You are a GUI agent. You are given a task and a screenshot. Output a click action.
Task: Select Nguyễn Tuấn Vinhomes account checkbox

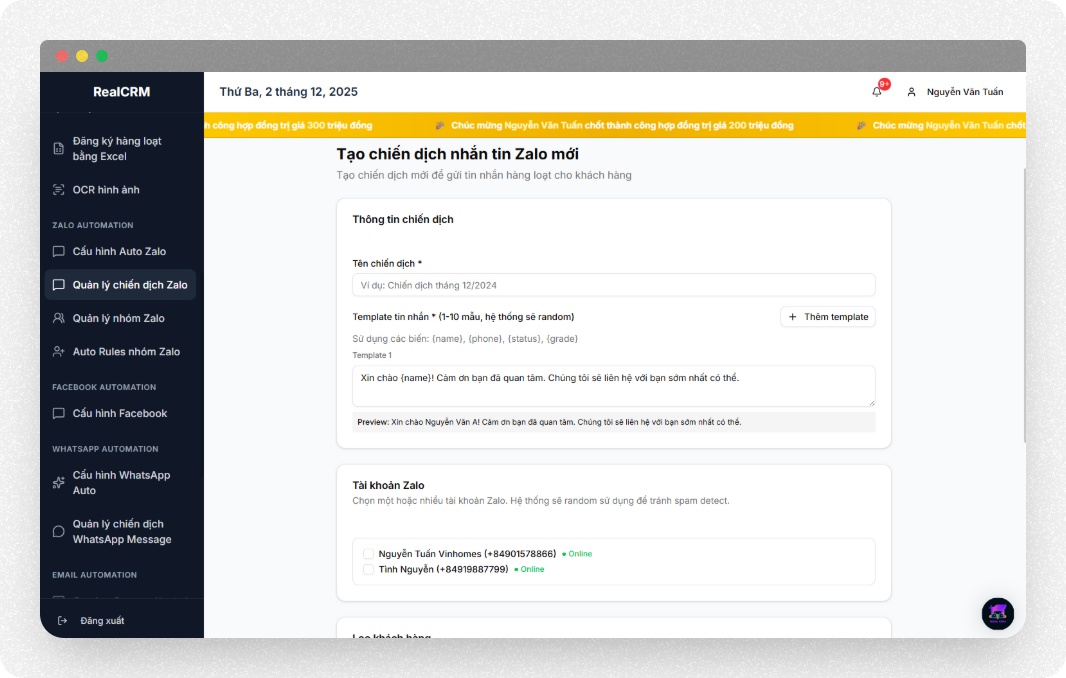368,554
